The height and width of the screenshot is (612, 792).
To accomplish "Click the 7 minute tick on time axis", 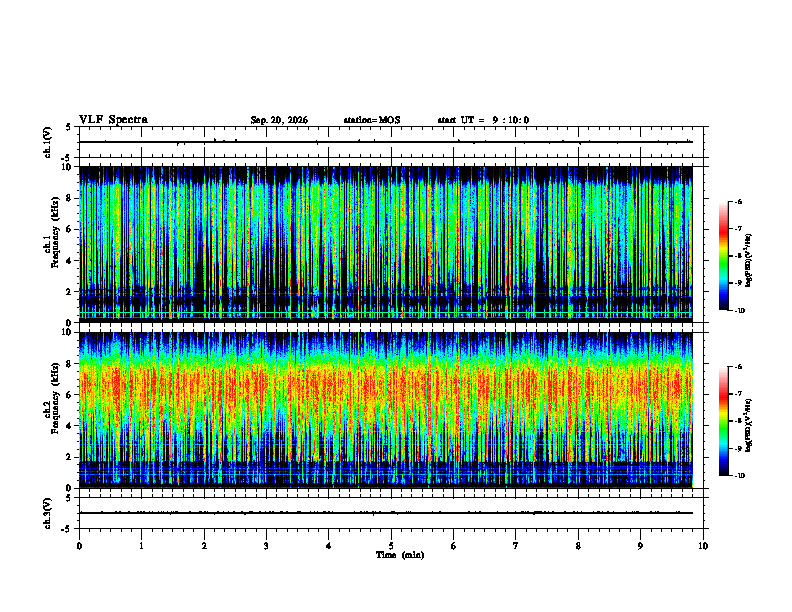I will (x=516, y=546).
